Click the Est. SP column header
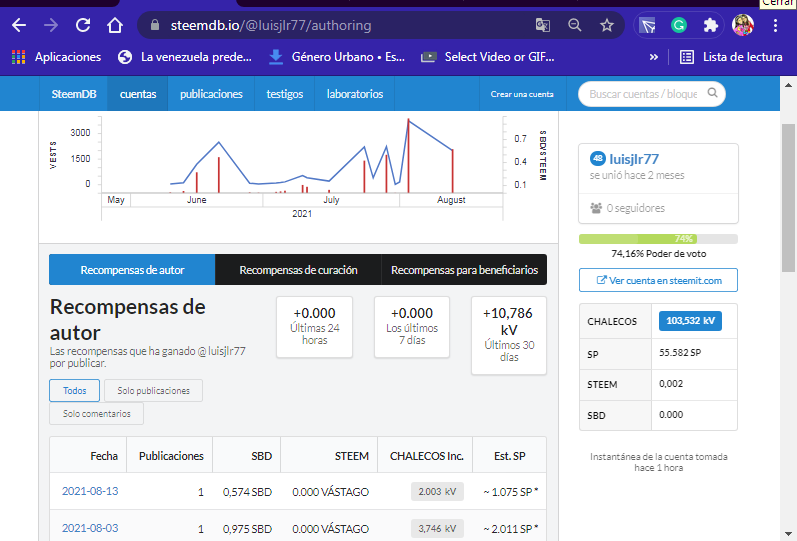Screen dimensions: 797x541 509,456
